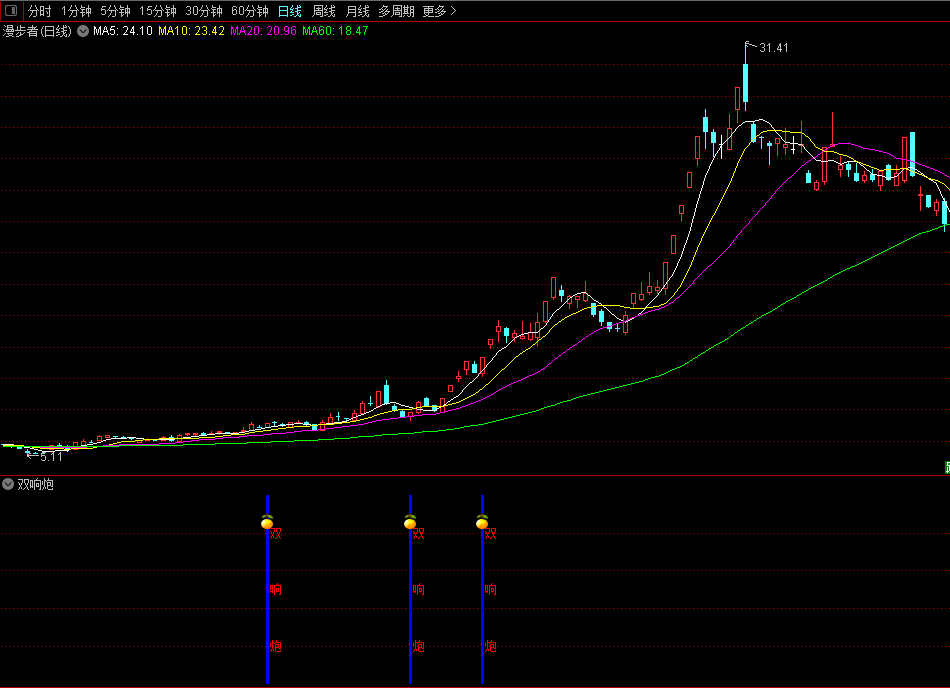The image size is (950, 688).
Task: Click the 漫步者(日线) stock title
Action: (37, 31)
